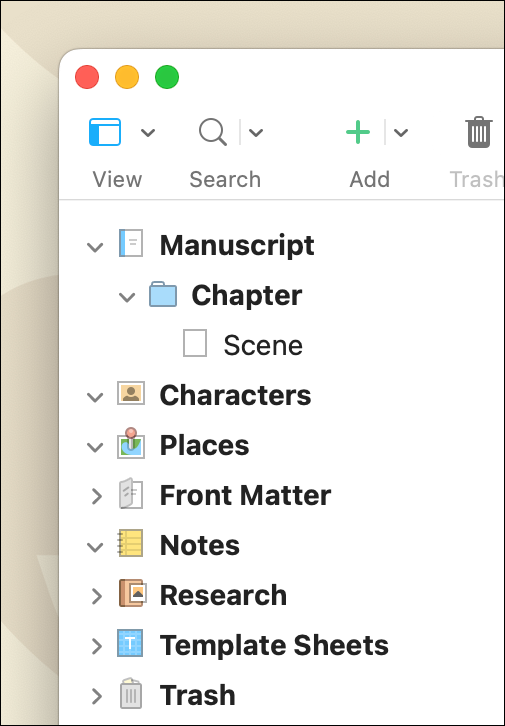The image size is (505, 726).
Task: Collapse the Places folder
Action: tap(95, 447)
